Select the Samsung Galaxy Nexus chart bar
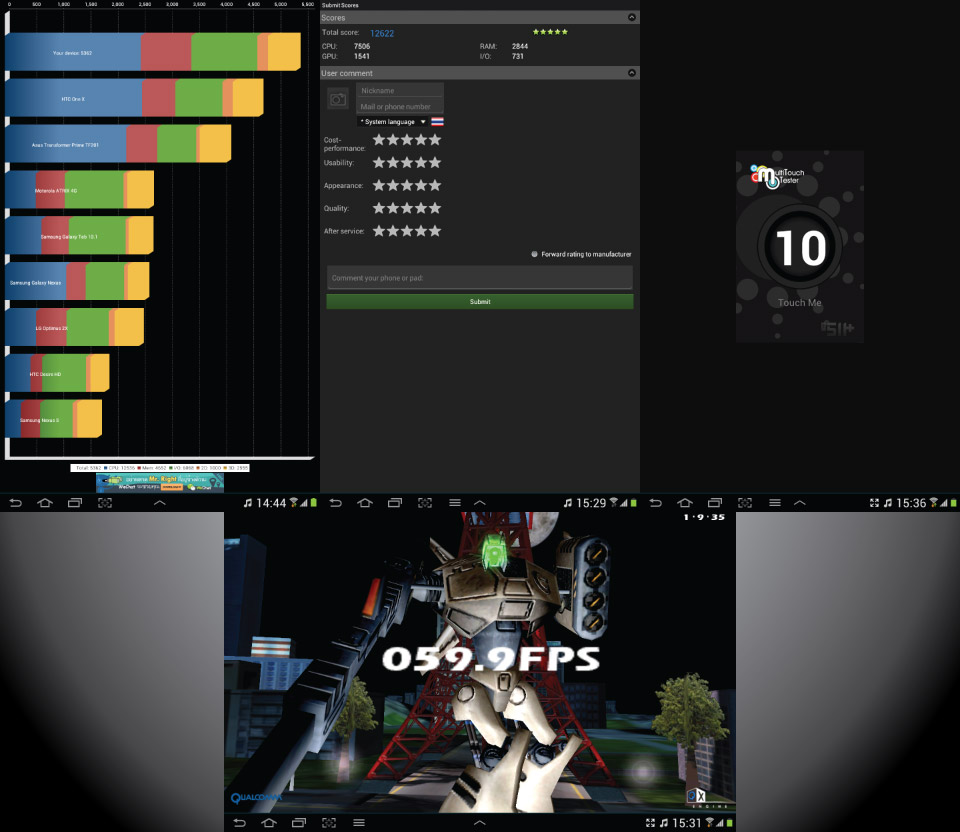 point(77,282)
